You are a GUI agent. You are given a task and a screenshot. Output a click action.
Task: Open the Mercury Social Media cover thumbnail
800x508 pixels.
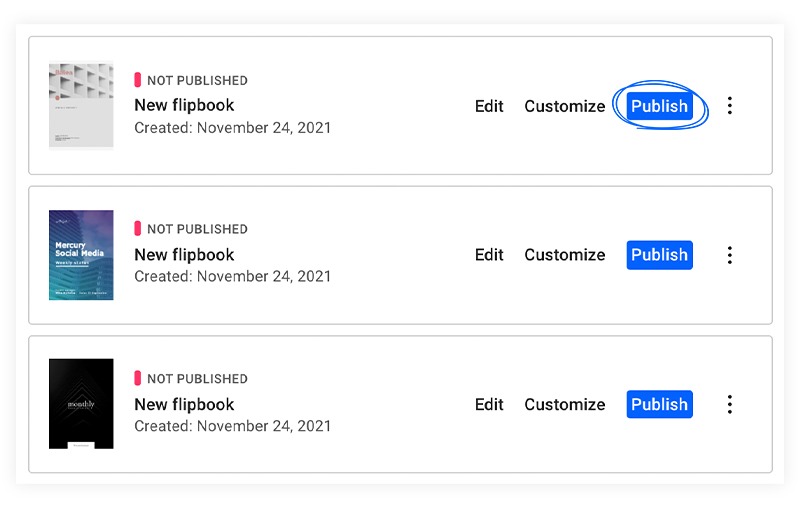point(81,255)
